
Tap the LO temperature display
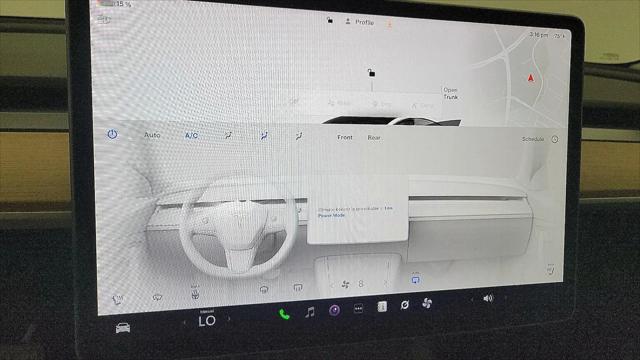(x=207, y=321)
